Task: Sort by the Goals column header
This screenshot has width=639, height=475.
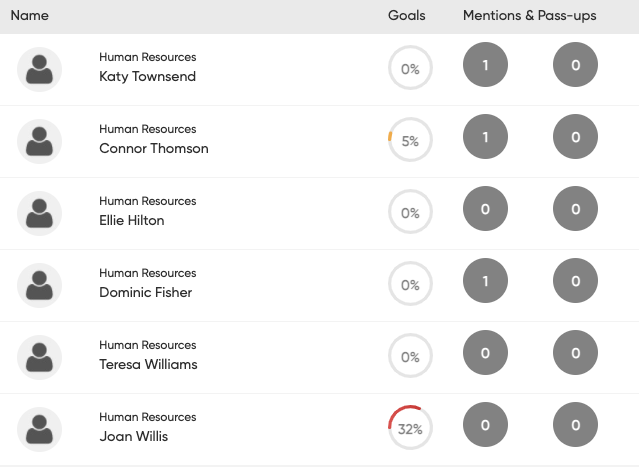Action: click(x=406, y=16)
